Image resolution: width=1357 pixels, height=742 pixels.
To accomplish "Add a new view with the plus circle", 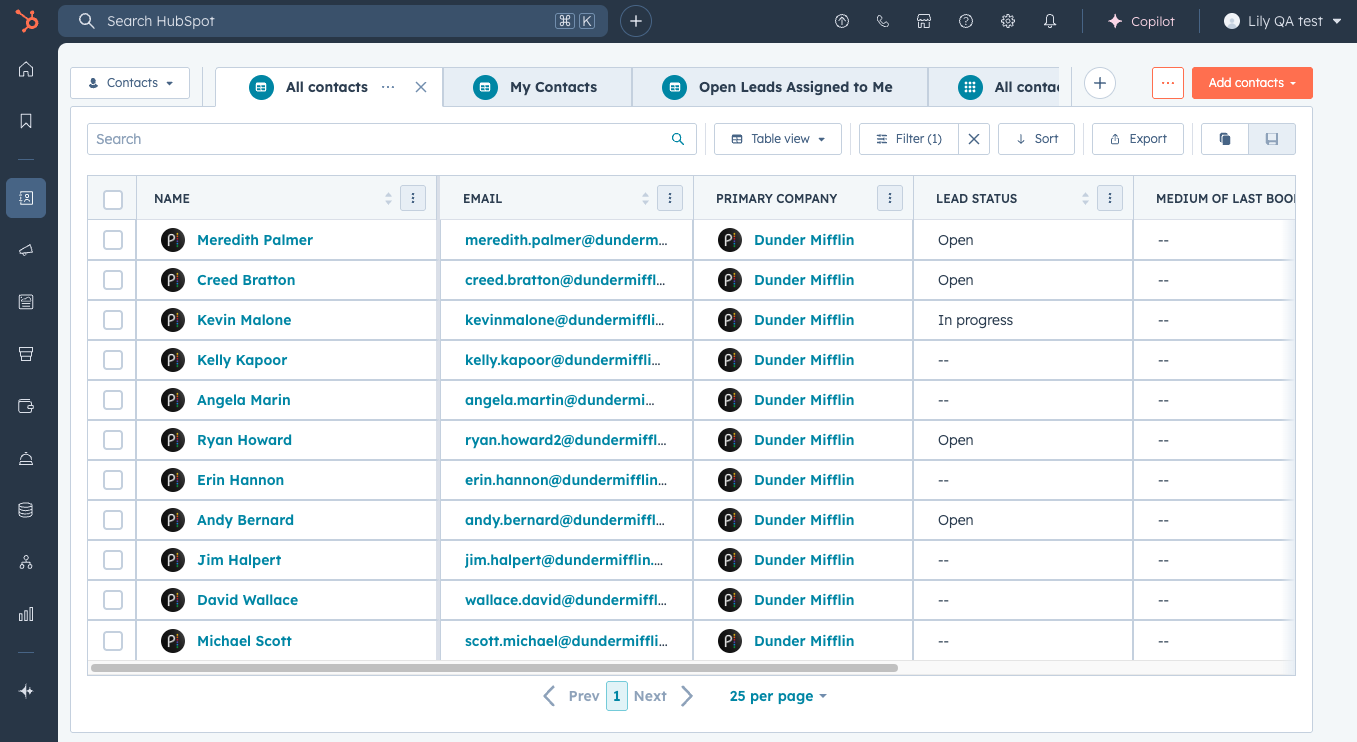I will click(x=1100, y=83).
